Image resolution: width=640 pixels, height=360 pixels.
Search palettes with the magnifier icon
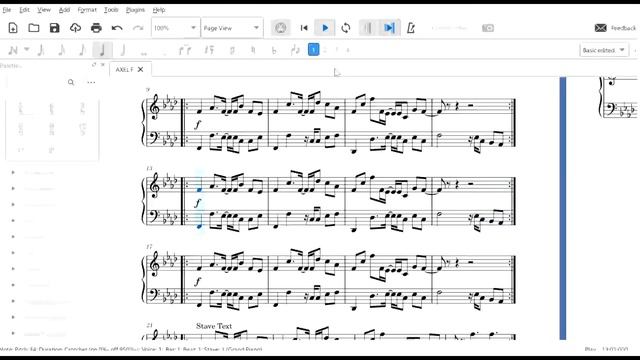[71, 82]
